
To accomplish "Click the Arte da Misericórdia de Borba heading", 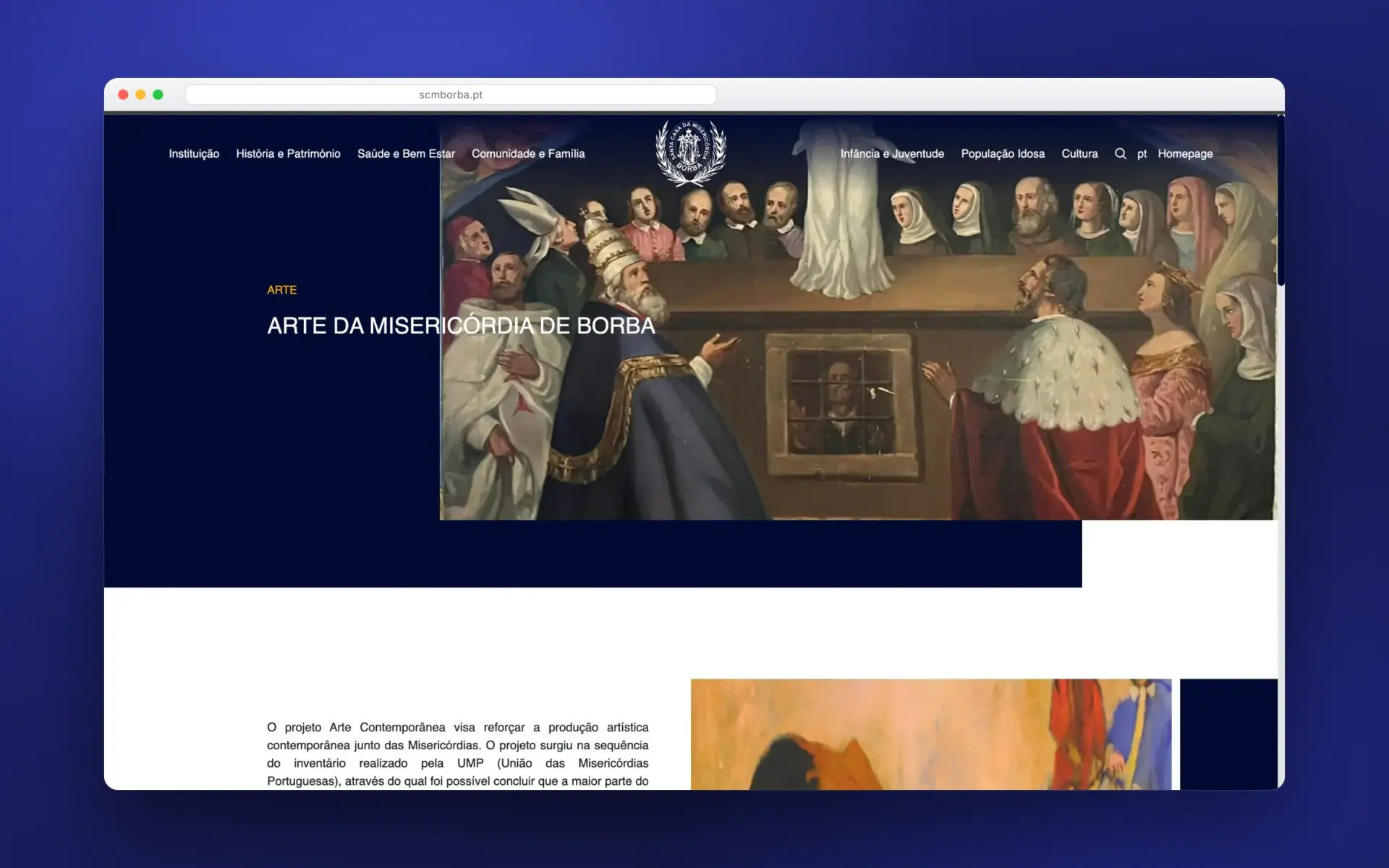I will [x=461, y=325].
